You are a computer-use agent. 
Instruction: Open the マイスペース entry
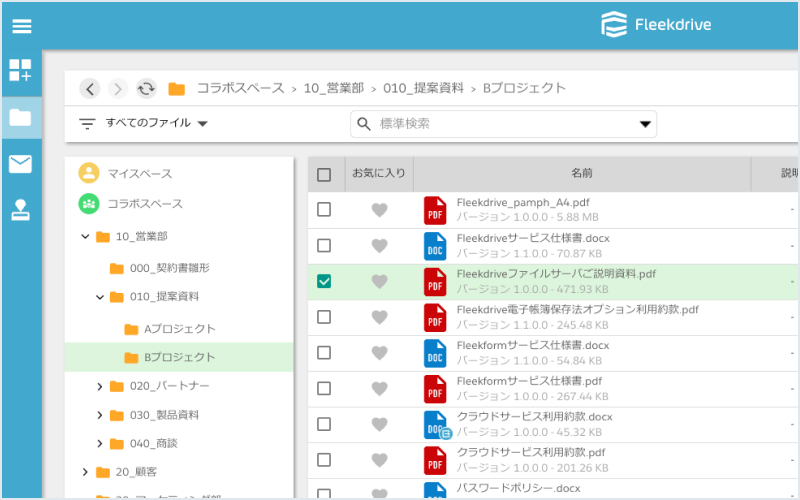click(139, 173)
